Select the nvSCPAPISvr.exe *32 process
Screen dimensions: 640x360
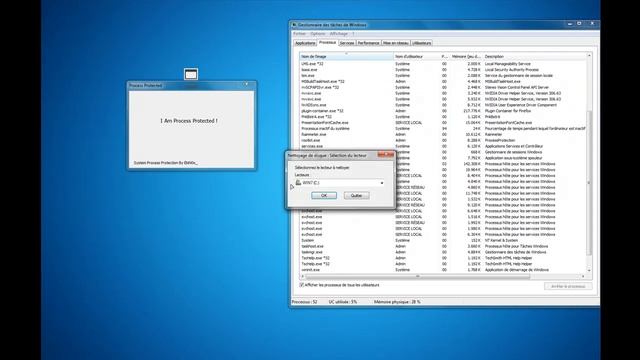pyautogui.click(x=443, y=87)
